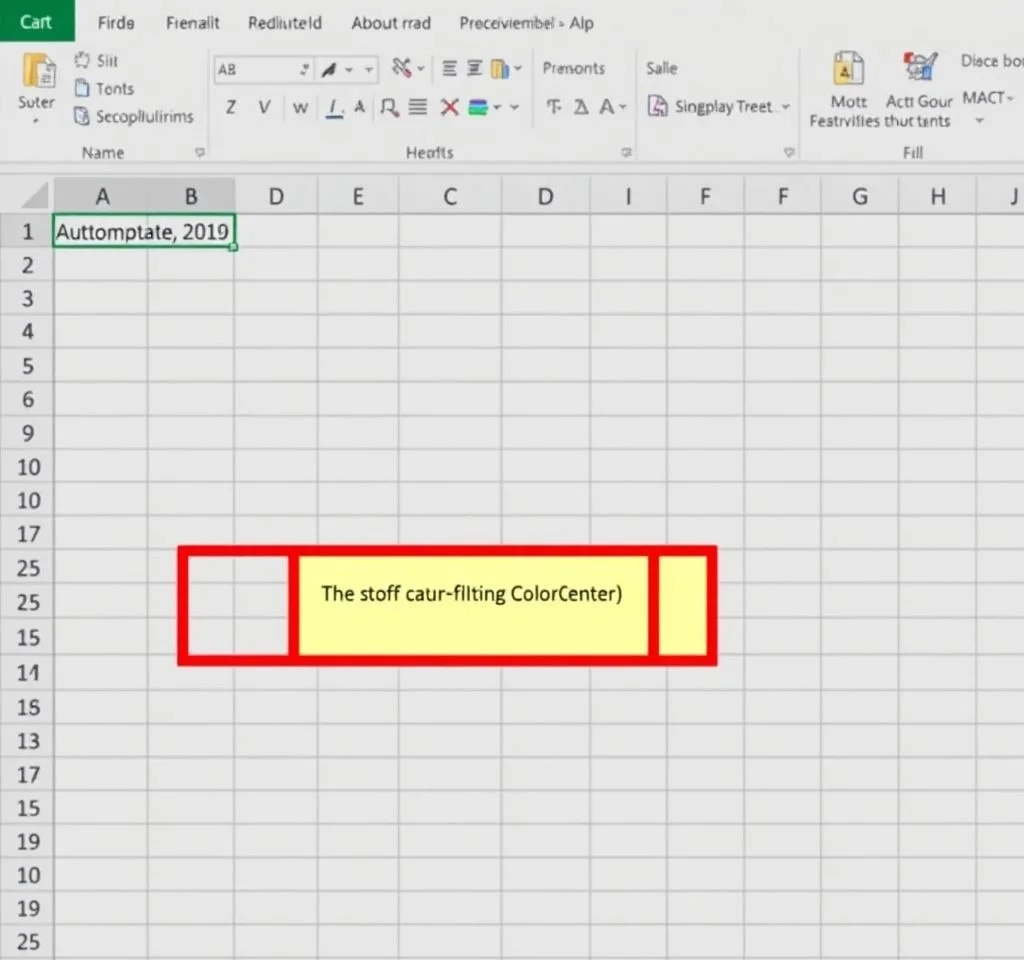Click the Singplay Treet icon
The height and width of the screenshot is (960, 1024).
click(658, 107)
